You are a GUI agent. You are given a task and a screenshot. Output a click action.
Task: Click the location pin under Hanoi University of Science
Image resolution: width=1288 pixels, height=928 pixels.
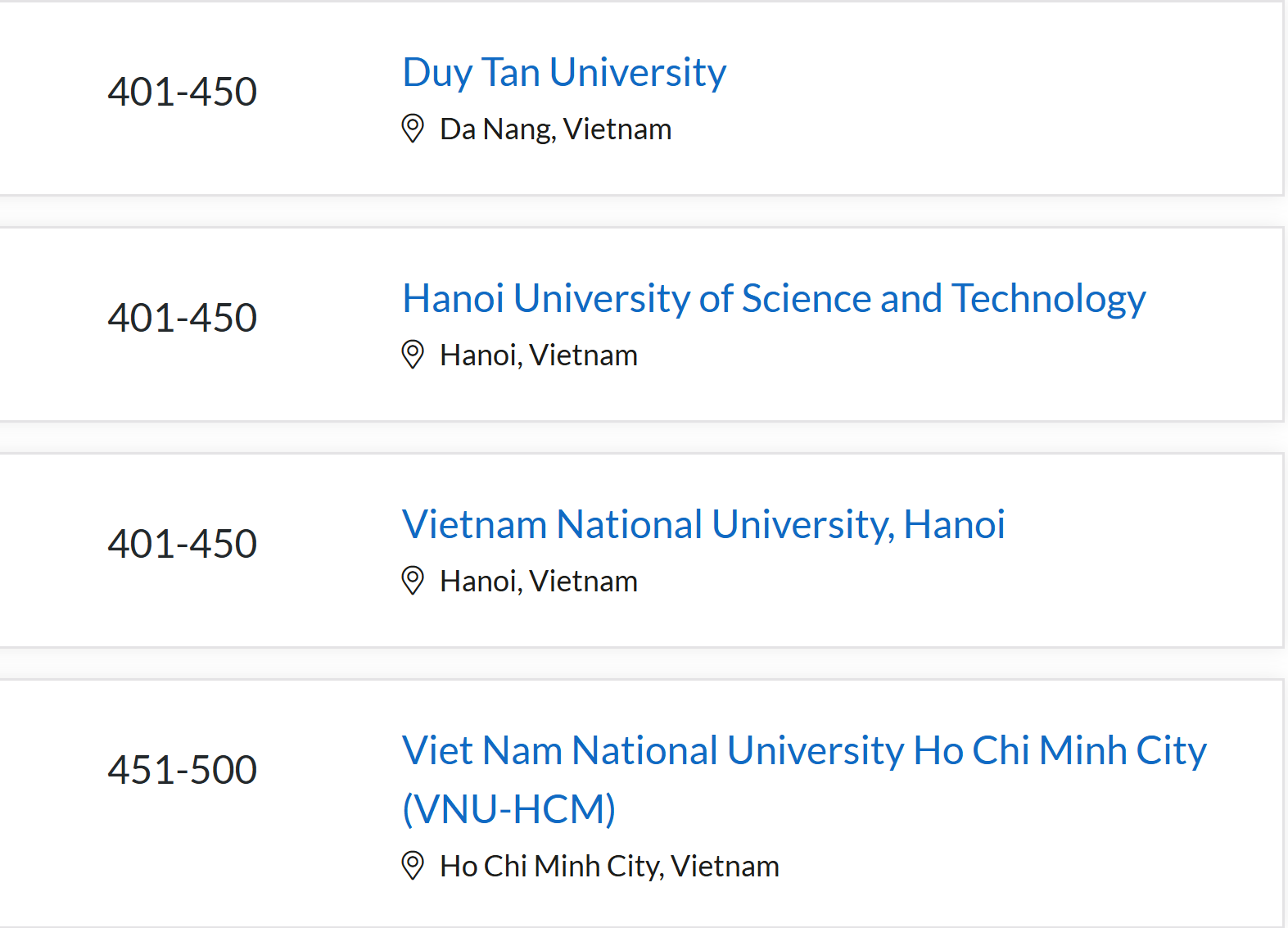point(413,355)
